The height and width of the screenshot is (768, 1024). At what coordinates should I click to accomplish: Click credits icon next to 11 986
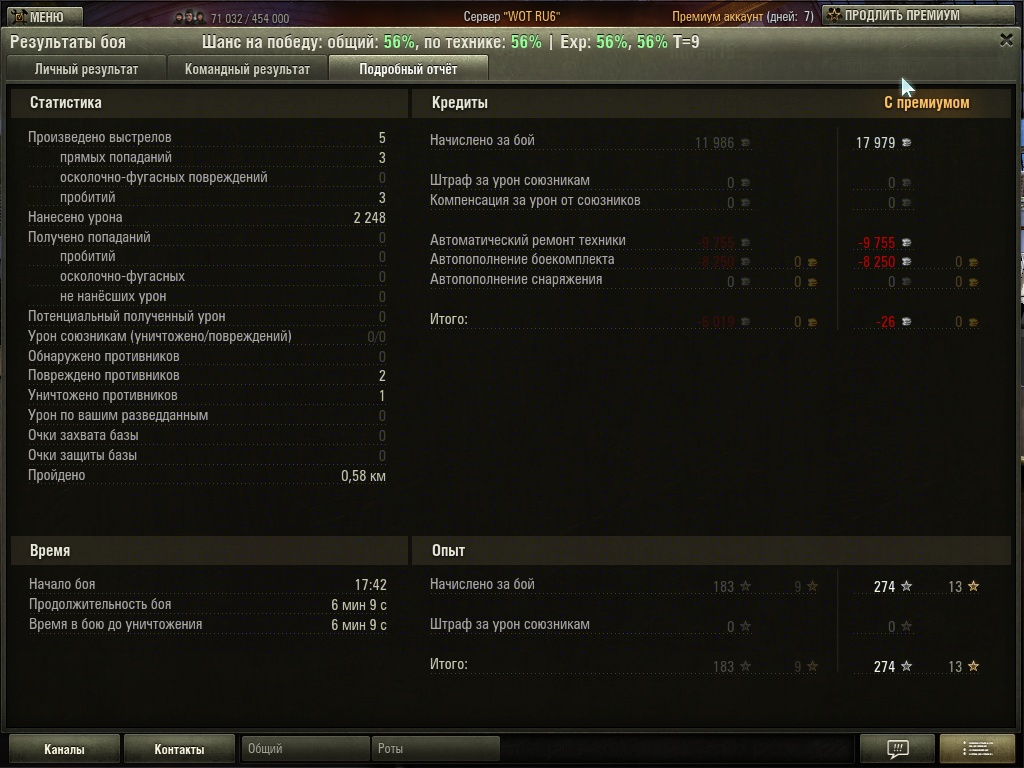[x=745, y=142]
